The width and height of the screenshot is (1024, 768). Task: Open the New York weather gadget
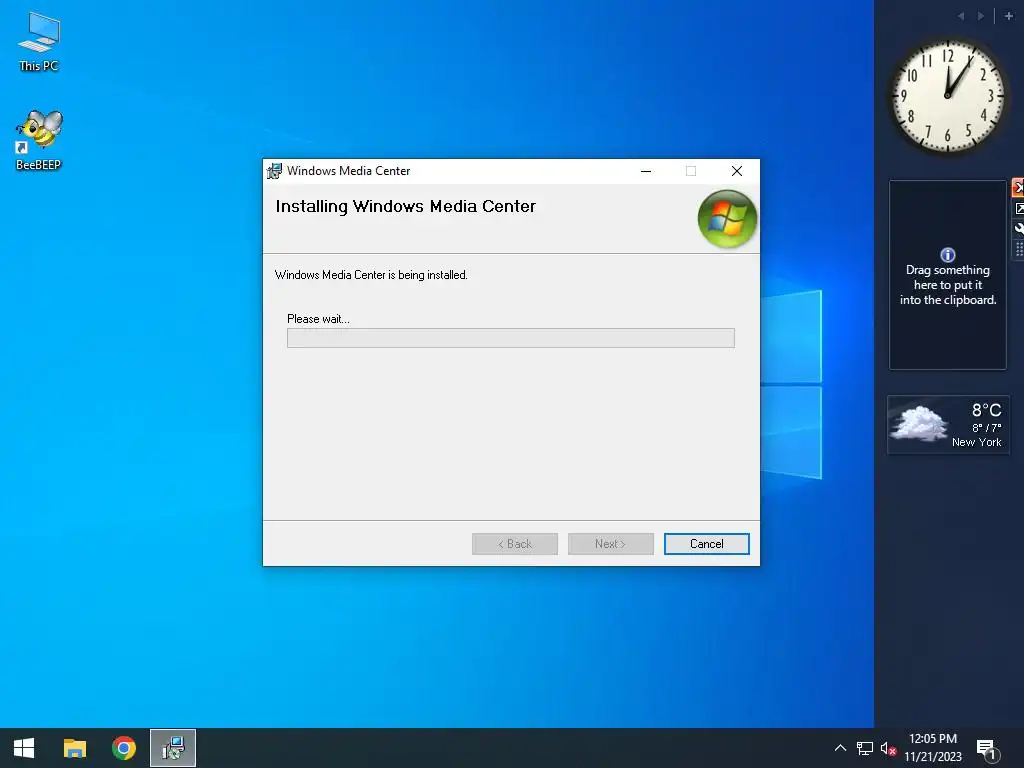(948, 424)
